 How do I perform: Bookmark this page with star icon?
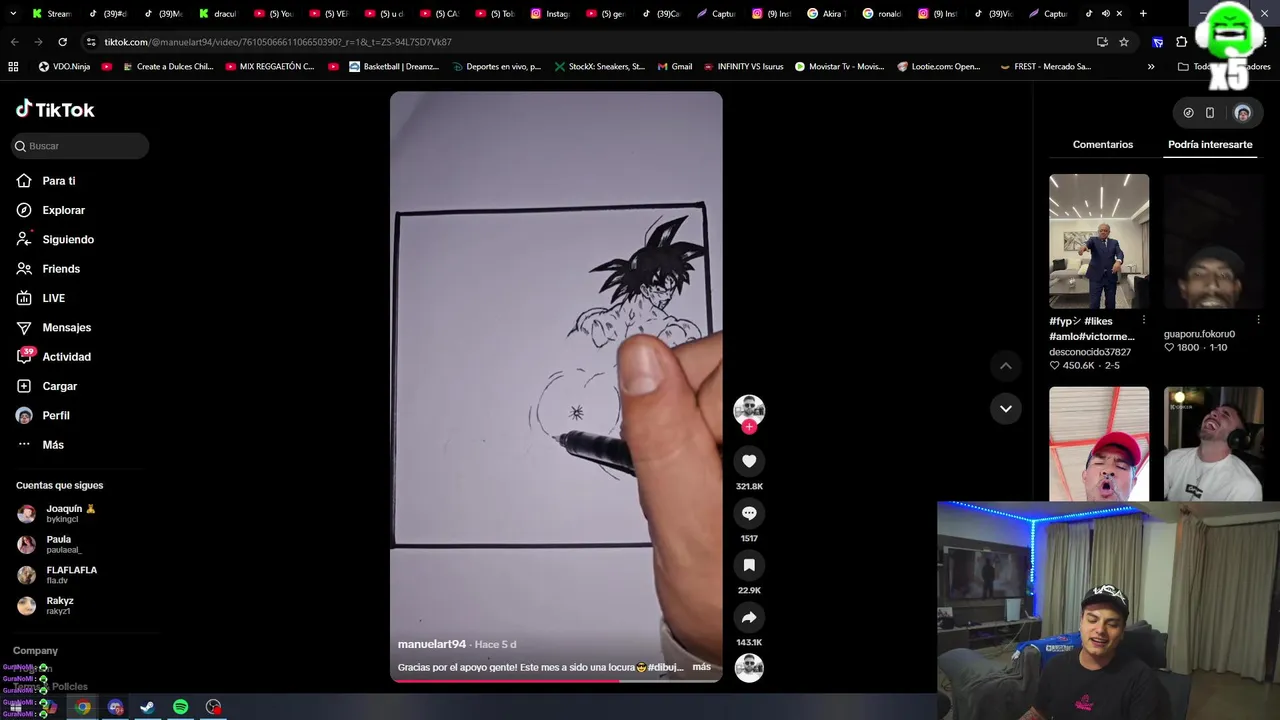[1124, 42]
